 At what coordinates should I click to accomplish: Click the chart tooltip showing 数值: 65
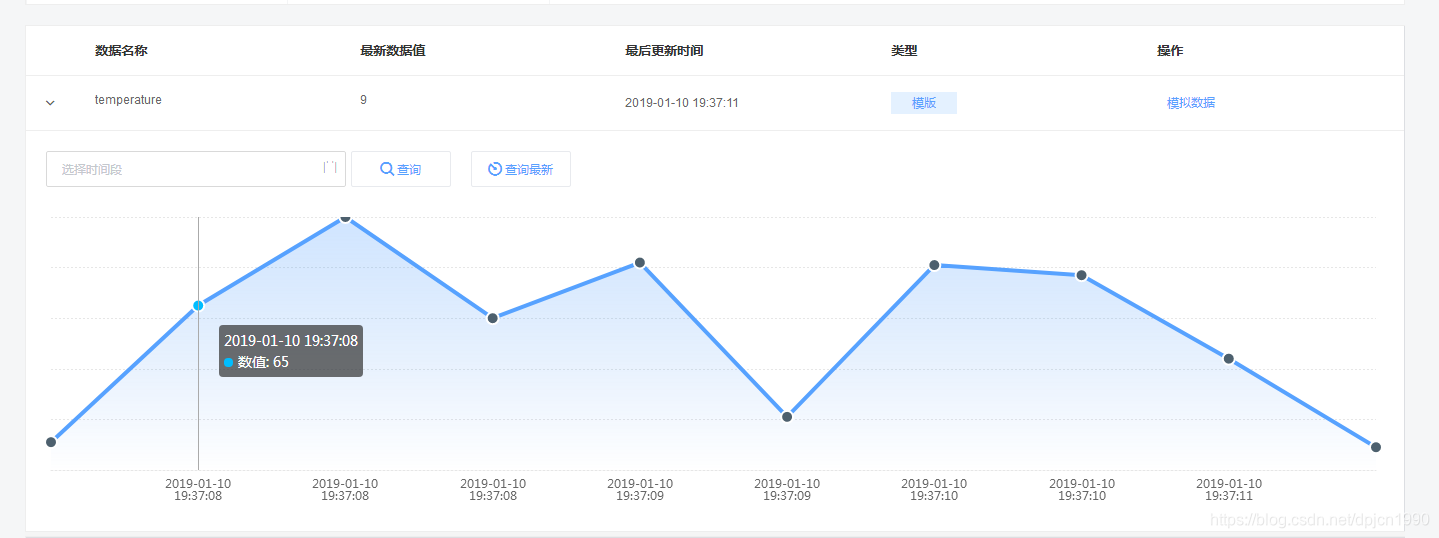click(291, 351)
